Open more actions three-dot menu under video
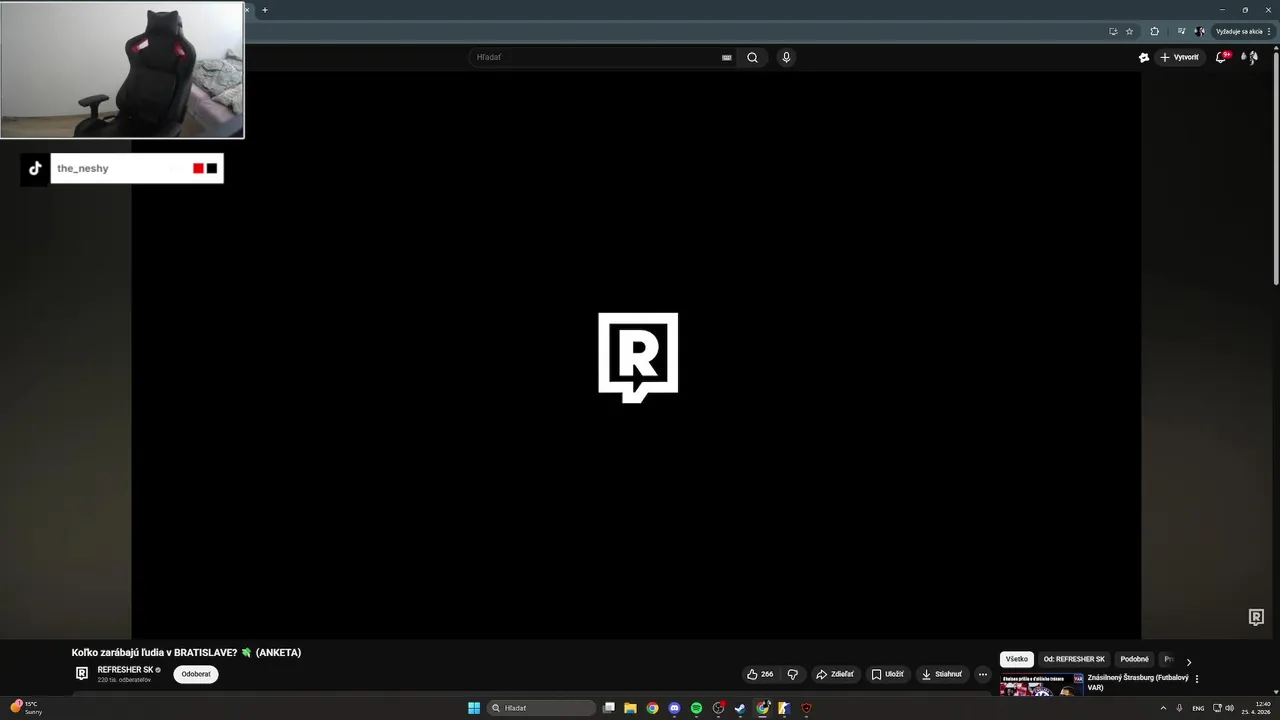This screenshot has width=1280, height=720. click(x=983, y=674)
